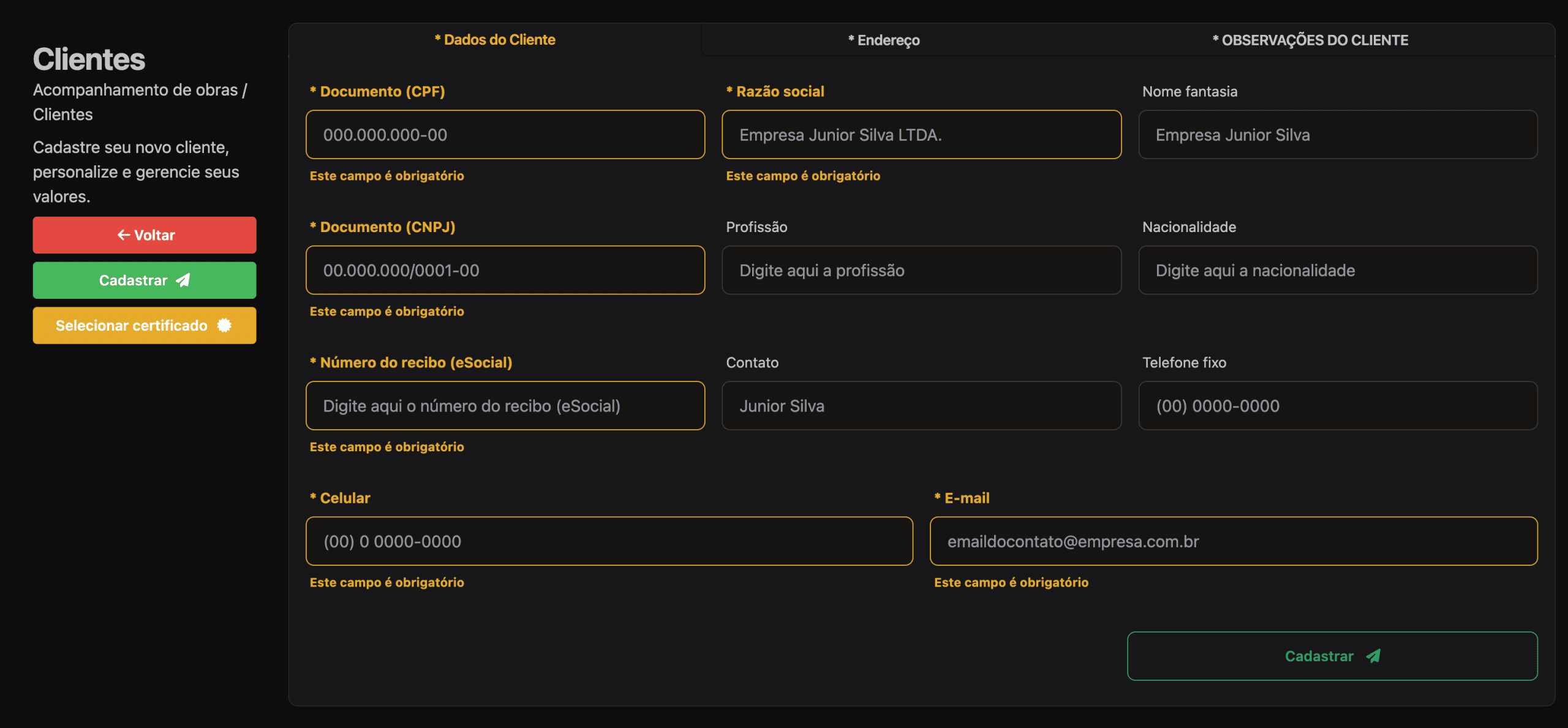The image size is (1568, 728).
Task: Click the Documento (CNPJ) input
Action: (505, 270)
